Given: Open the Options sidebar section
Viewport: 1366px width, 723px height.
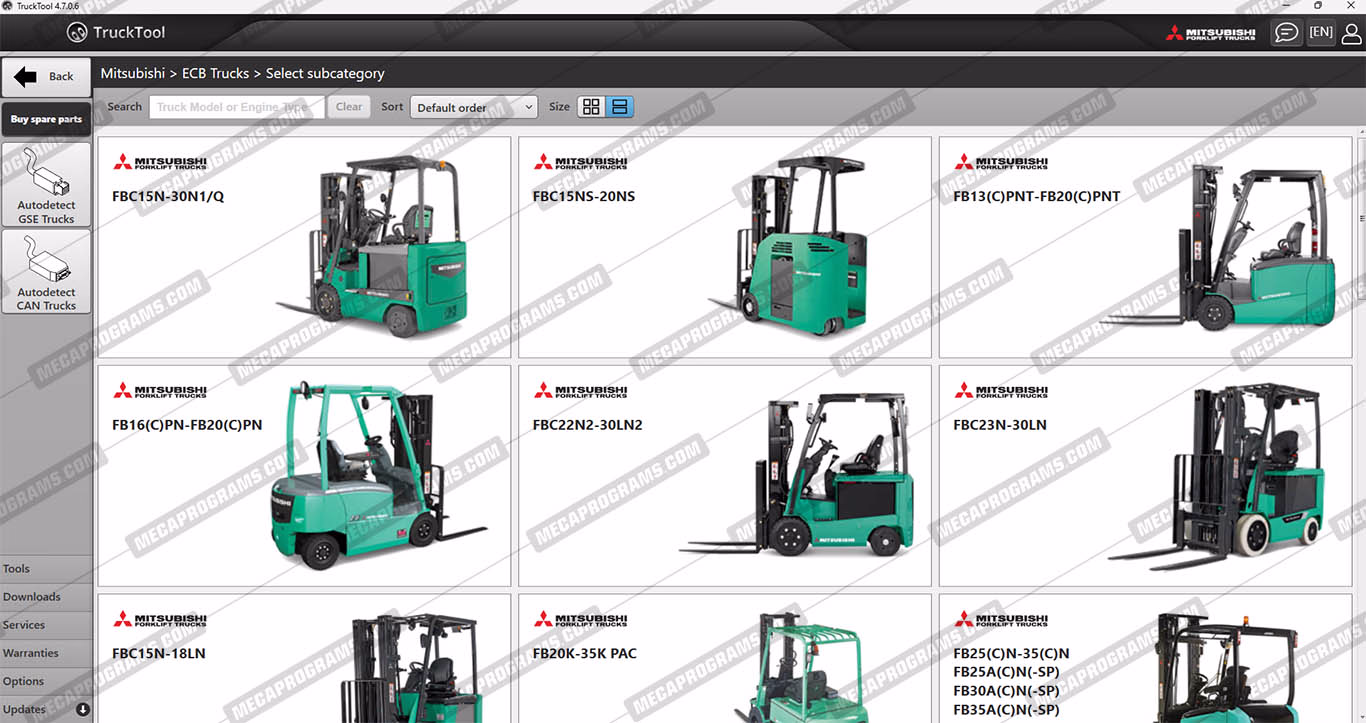Looking at the screenshot, I should (46, 681).
